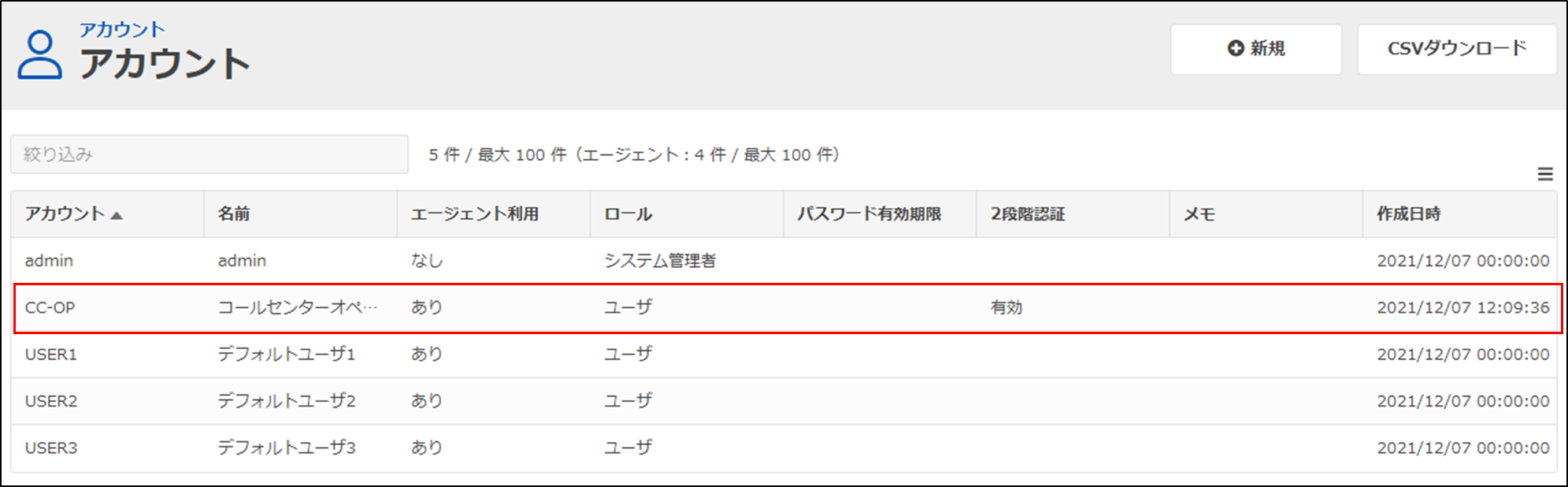
Task: Select the USER3 account row
Action: point(784,448)
